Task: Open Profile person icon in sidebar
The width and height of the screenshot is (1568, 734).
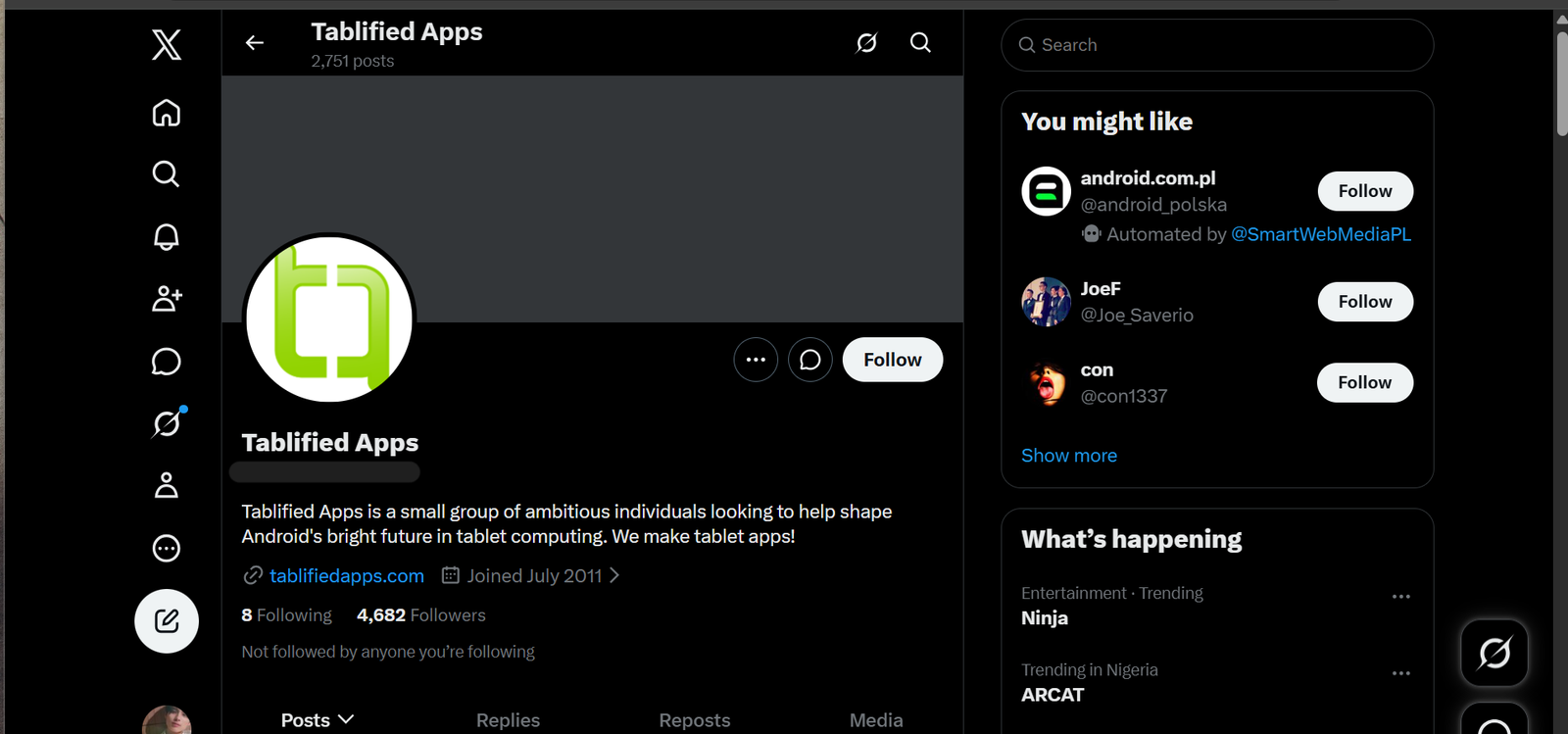Action: coord(167,485)
